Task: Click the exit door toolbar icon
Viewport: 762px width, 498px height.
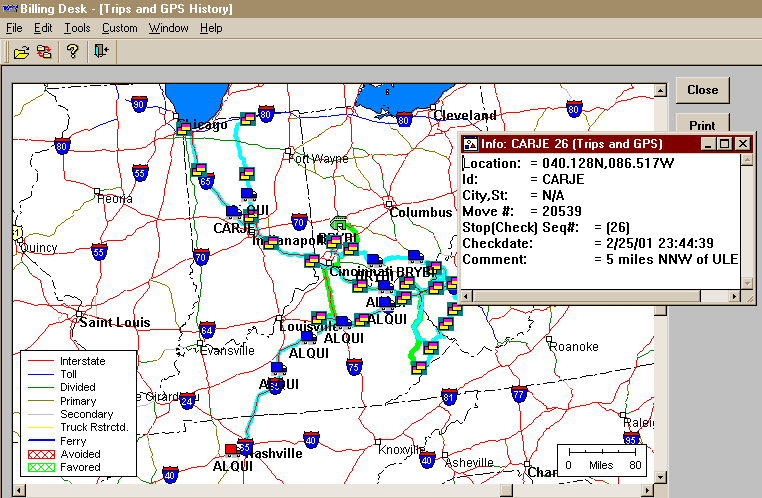Action: (101, 51)
